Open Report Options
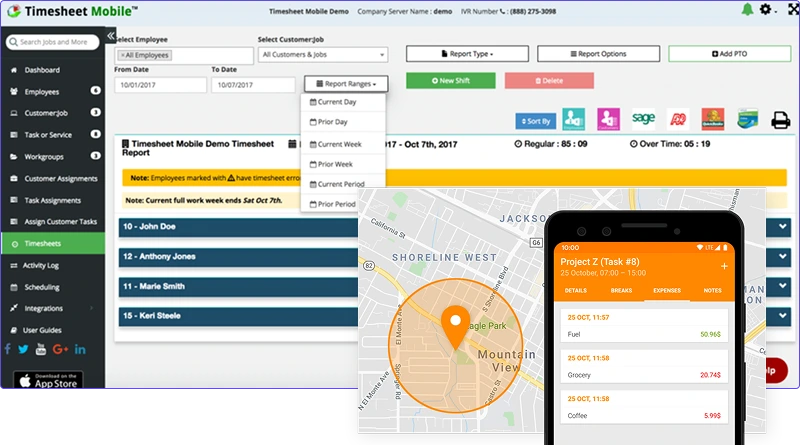 coord(598,54)
